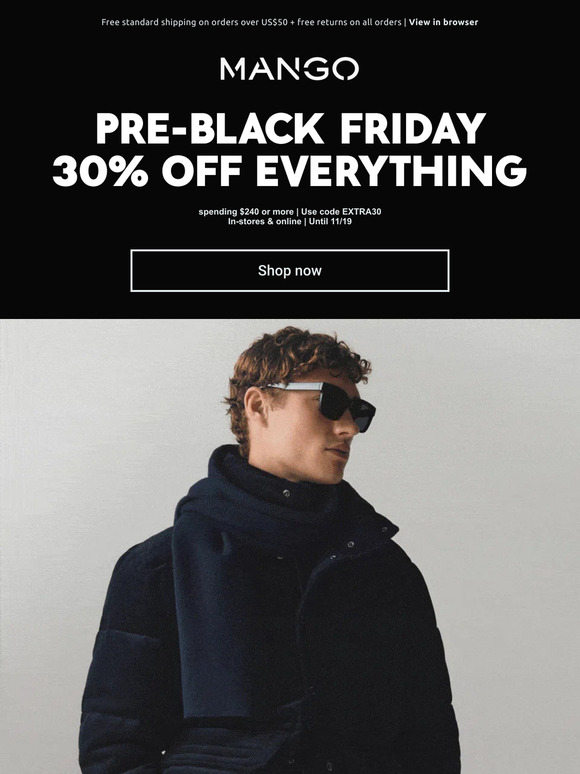Click the 30% OFF EVERYTHING headline

[x=290, y=170]
